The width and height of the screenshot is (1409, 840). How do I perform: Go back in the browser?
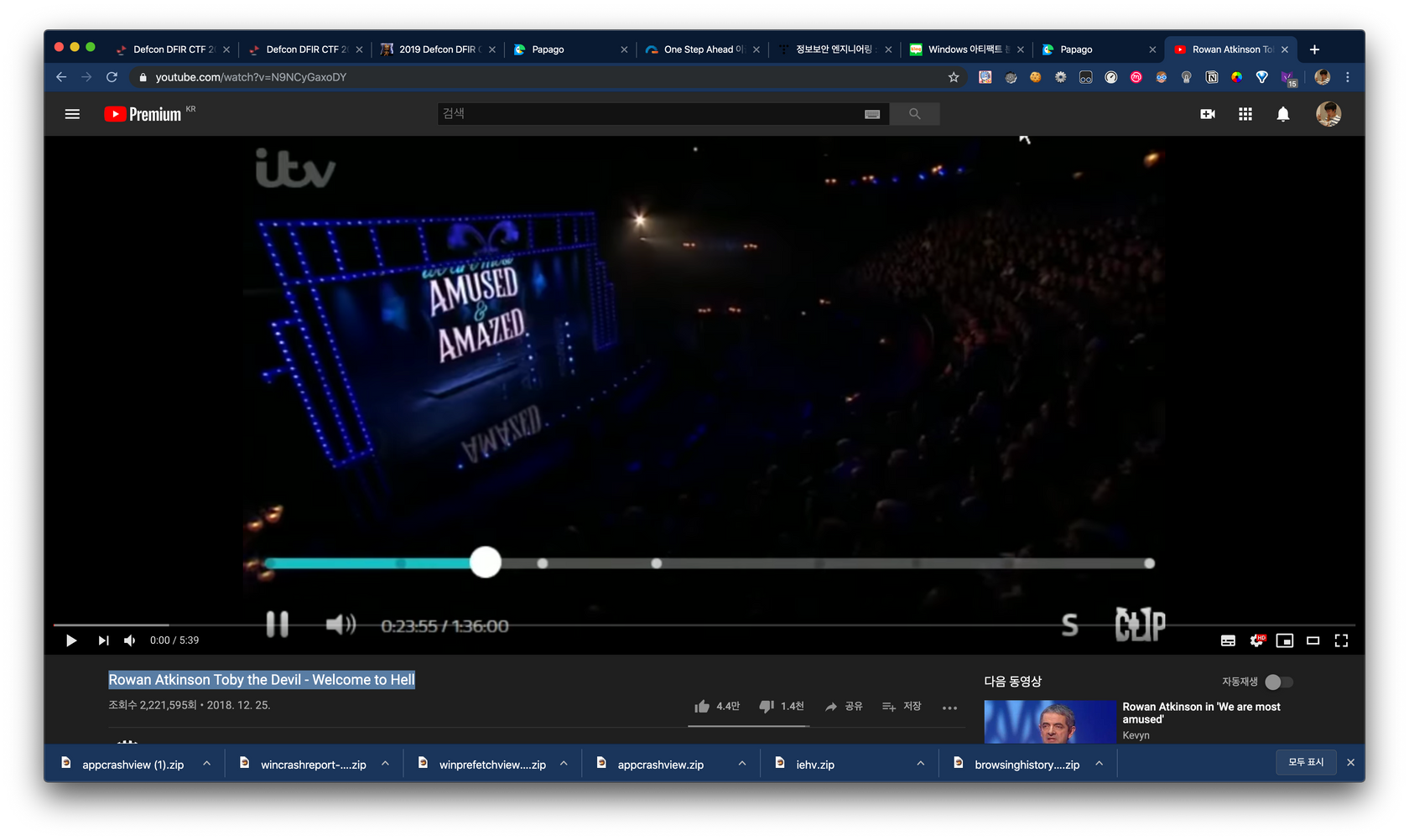point(61,77)
